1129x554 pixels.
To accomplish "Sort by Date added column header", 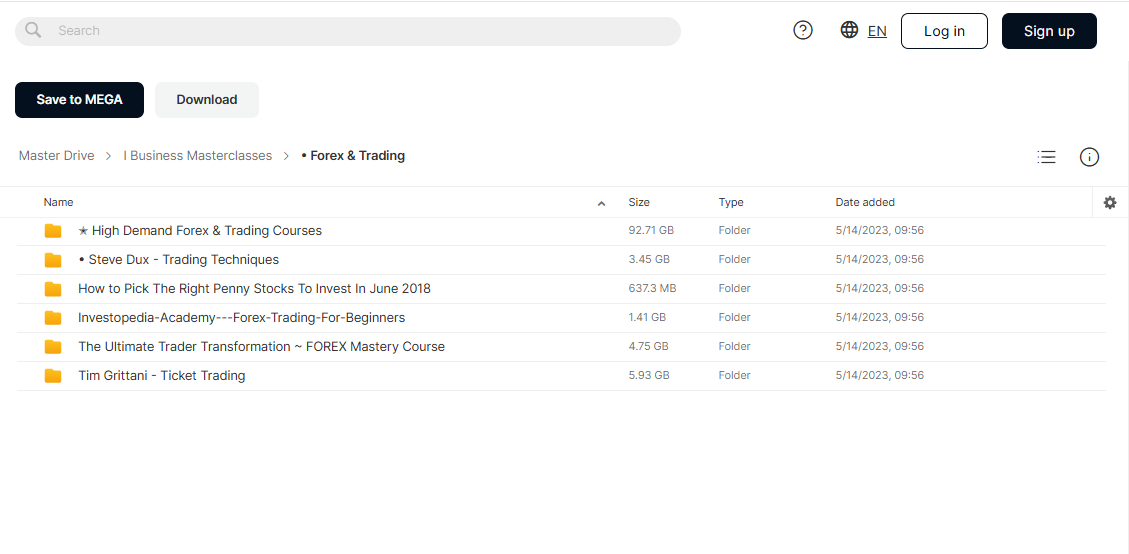I will click(865, 202).
